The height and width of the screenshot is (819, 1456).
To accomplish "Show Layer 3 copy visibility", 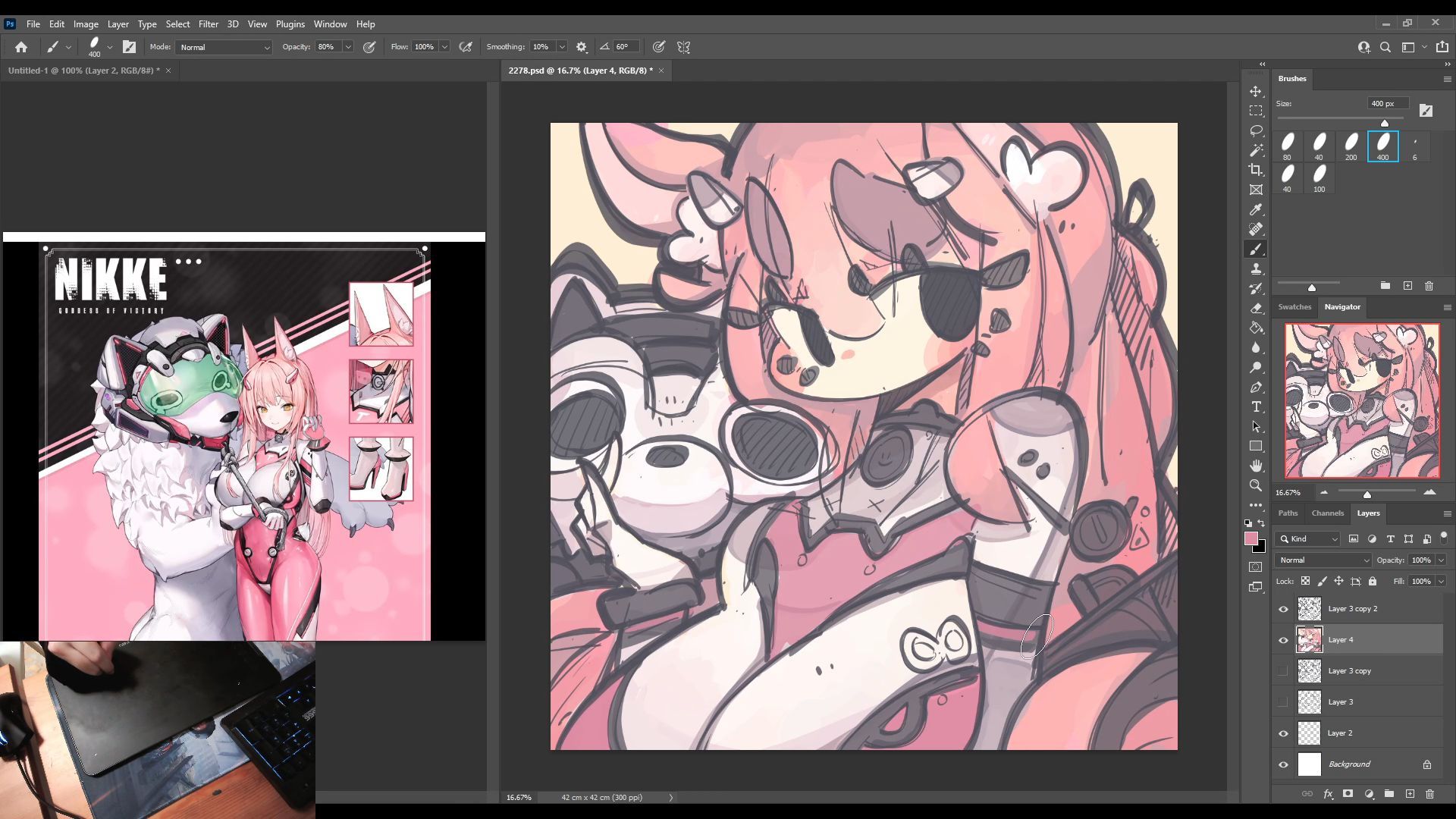I will click(1283, 671).
